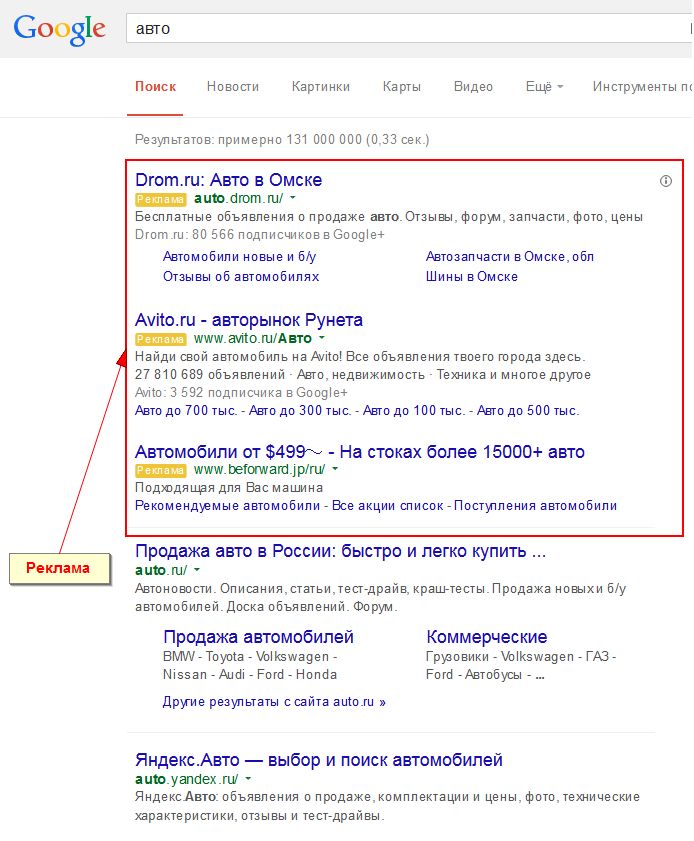Click the Реклама badge beside auto.drom.ru
The width and height of the screenshot is (694, 841).
(x=160, y=200)
